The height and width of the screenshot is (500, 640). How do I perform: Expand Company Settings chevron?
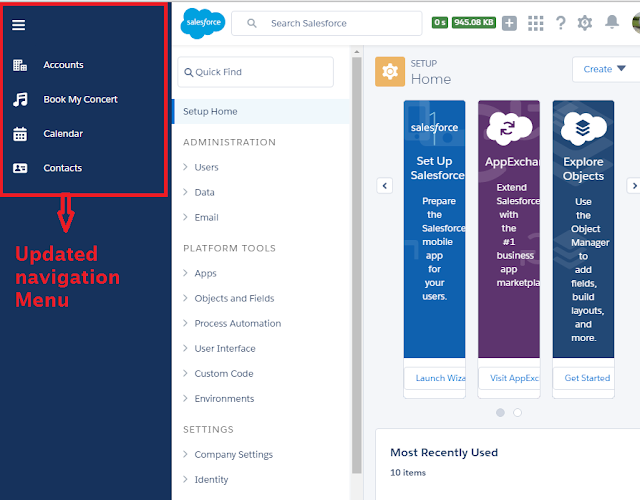[185, 454]
